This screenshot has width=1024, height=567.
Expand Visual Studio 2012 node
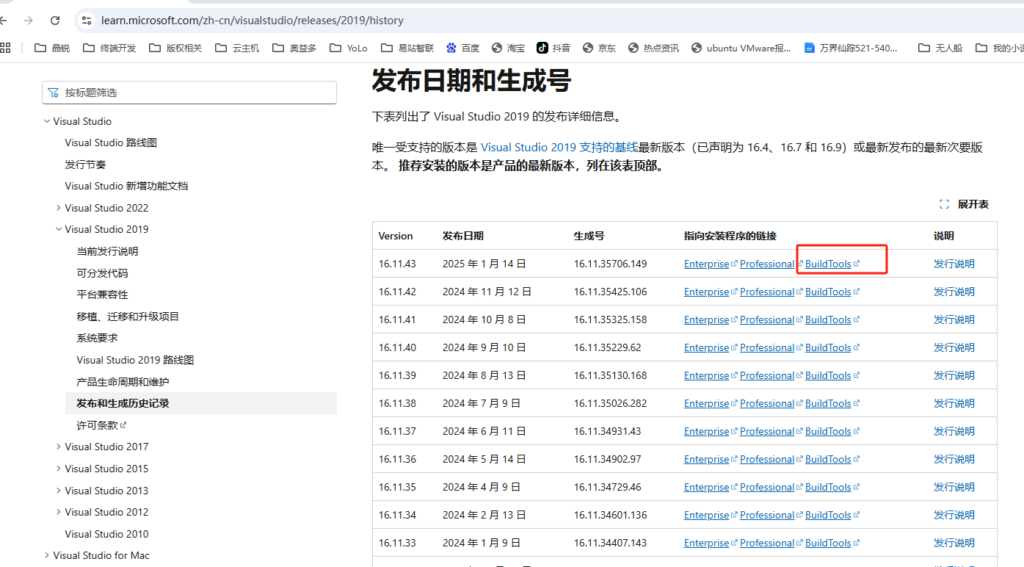click(x=58, y=512)
